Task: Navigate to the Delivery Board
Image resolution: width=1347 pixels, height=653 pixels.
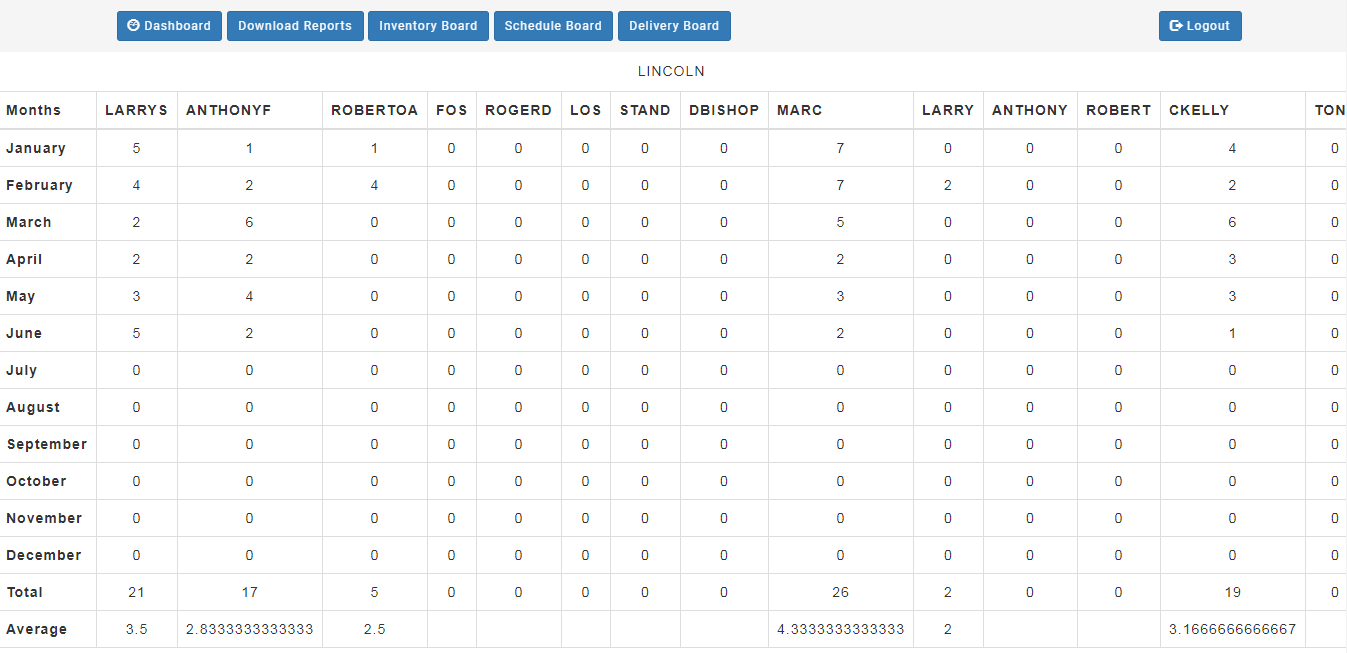Action: click(674, 26)
